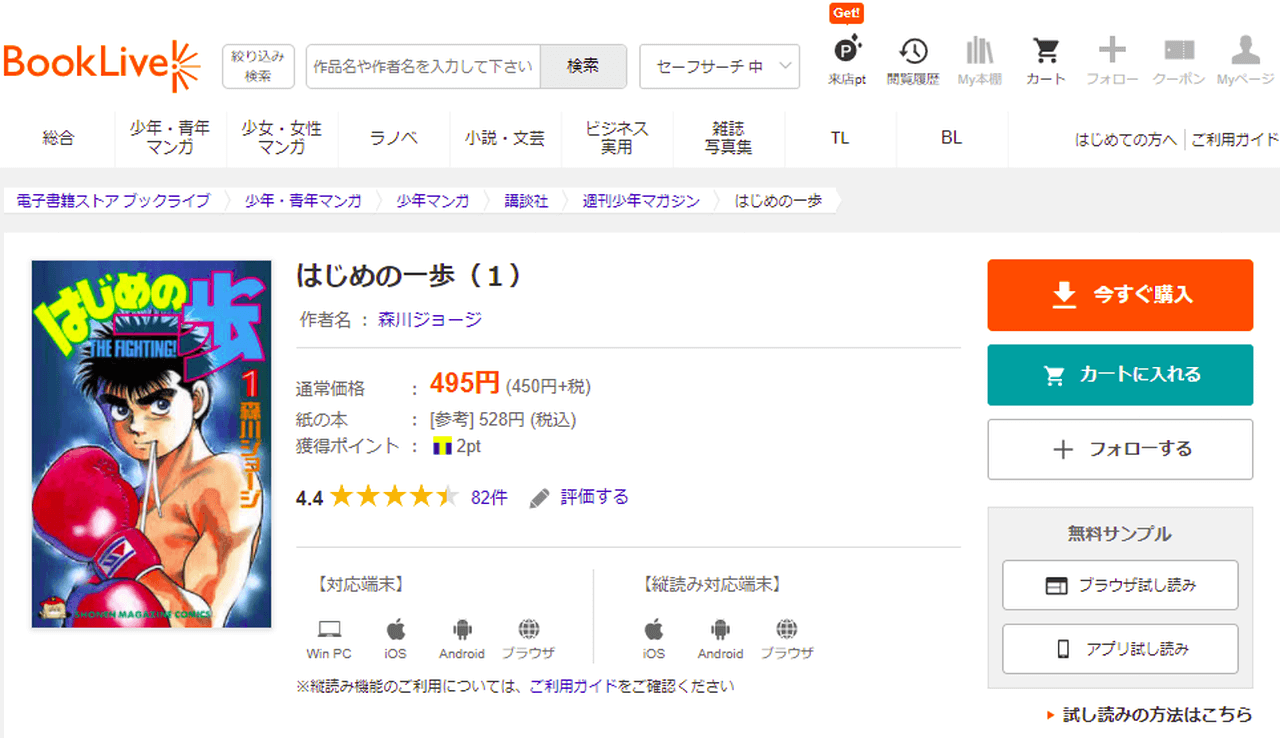Expand the セーフサーチ dropdown
Image resolution: width=1280 pixels, height=738 pixels.
click(x=719, y=67)
